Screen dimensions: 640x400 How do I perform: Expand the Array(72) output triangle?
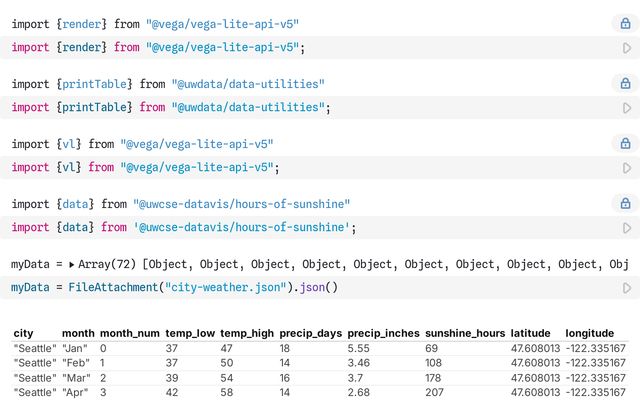coord(71,265)
